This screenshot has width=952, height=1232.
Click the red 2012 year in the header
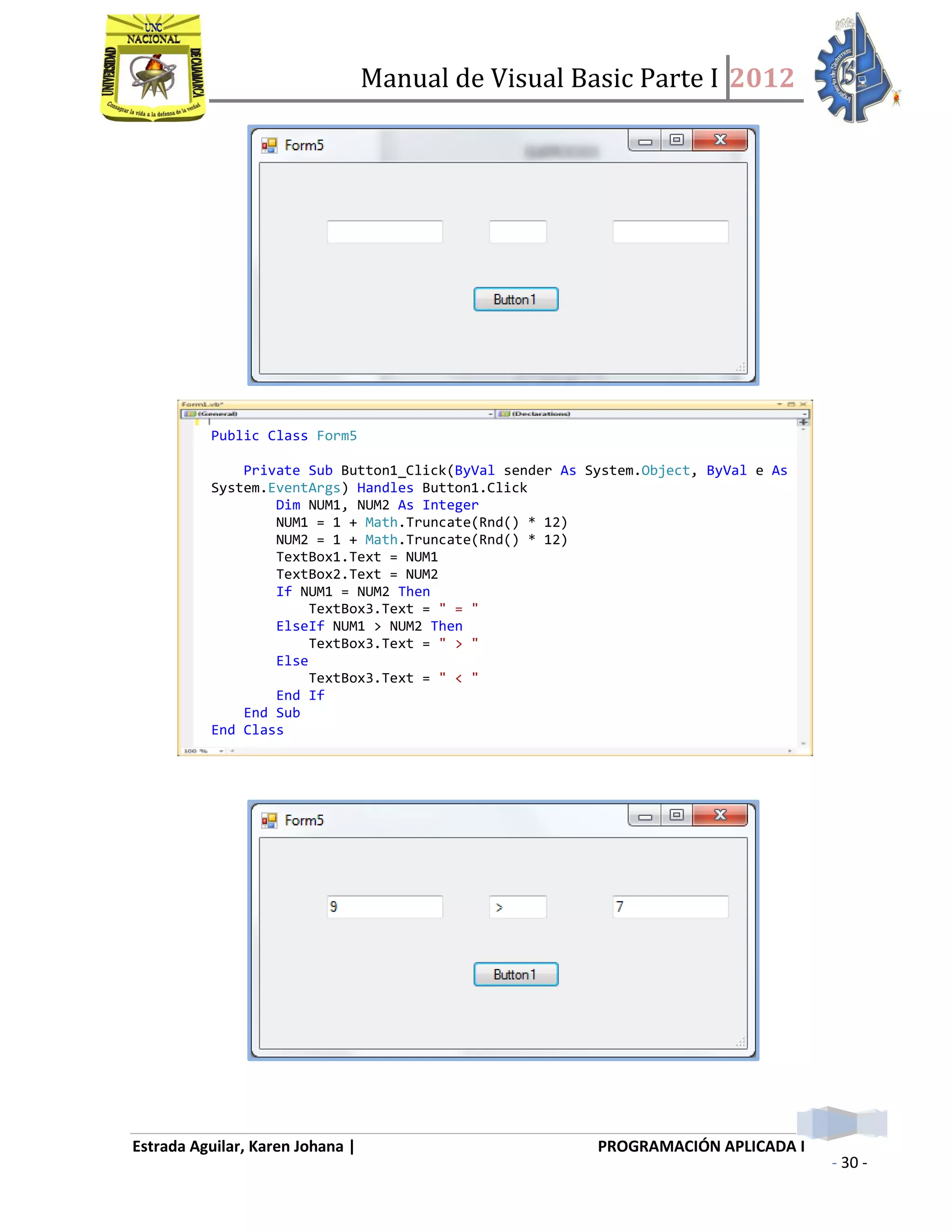(x=762, y=78)
